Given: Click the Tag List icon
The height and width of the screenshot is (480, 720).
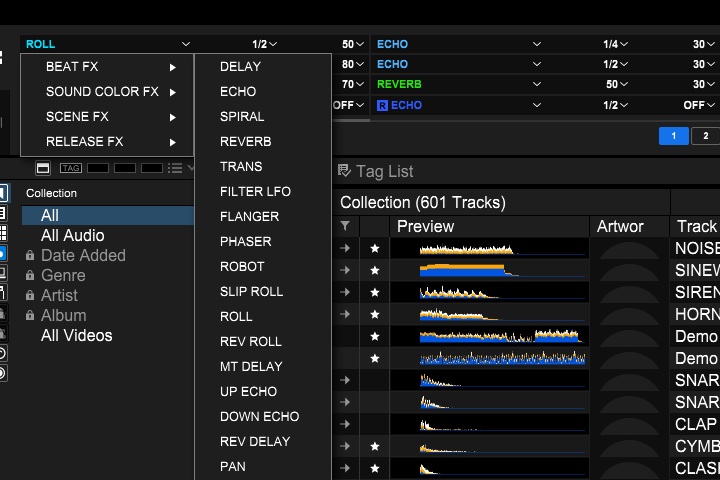Looking at the screenshot, I should [x=344, y=171].
